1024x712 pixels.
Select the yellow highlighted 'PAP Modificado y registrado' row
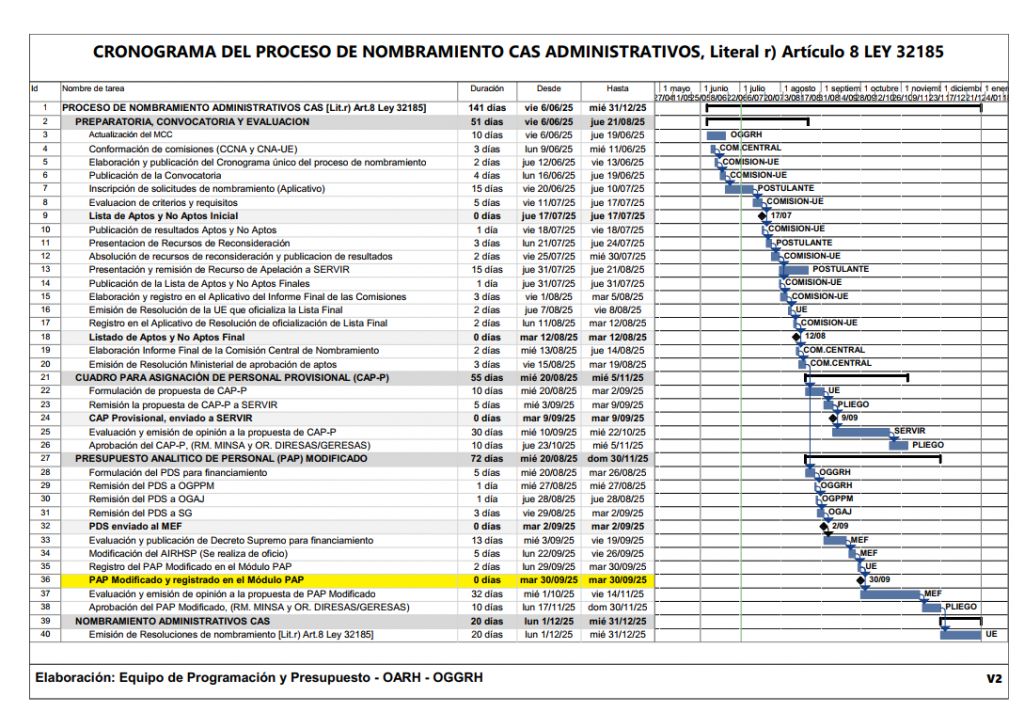(x=196, y=580)
